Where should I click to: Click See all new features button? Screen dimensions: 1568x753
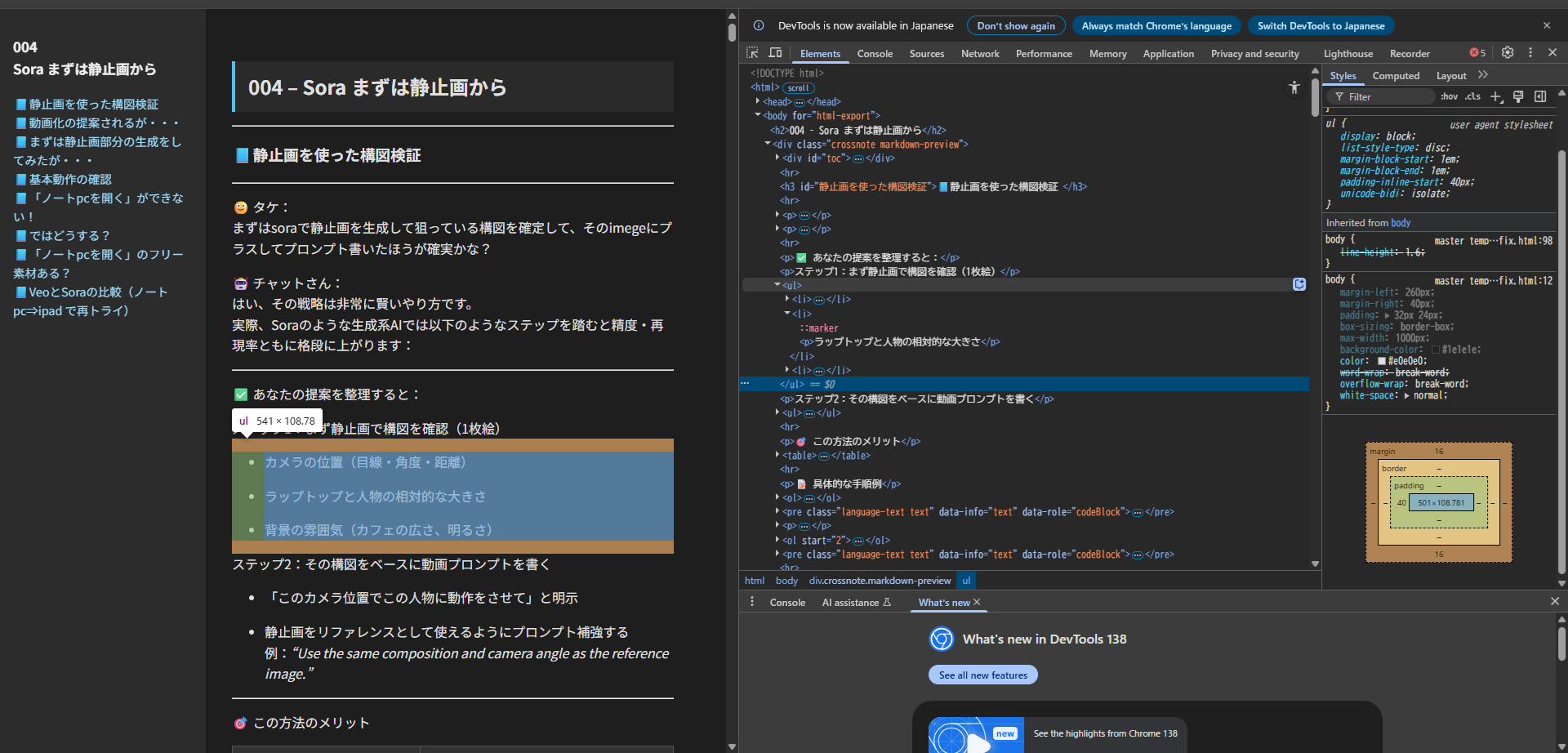coord(982,675)
